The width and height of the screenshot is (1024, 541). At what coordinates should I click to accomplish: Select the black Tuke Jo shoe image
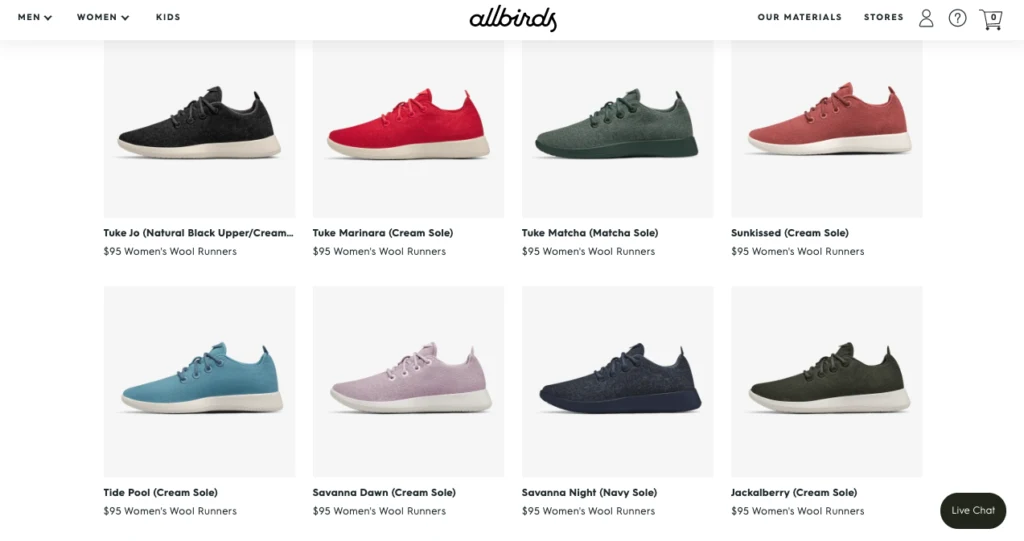pyautogui.click(x=199, y=129)
